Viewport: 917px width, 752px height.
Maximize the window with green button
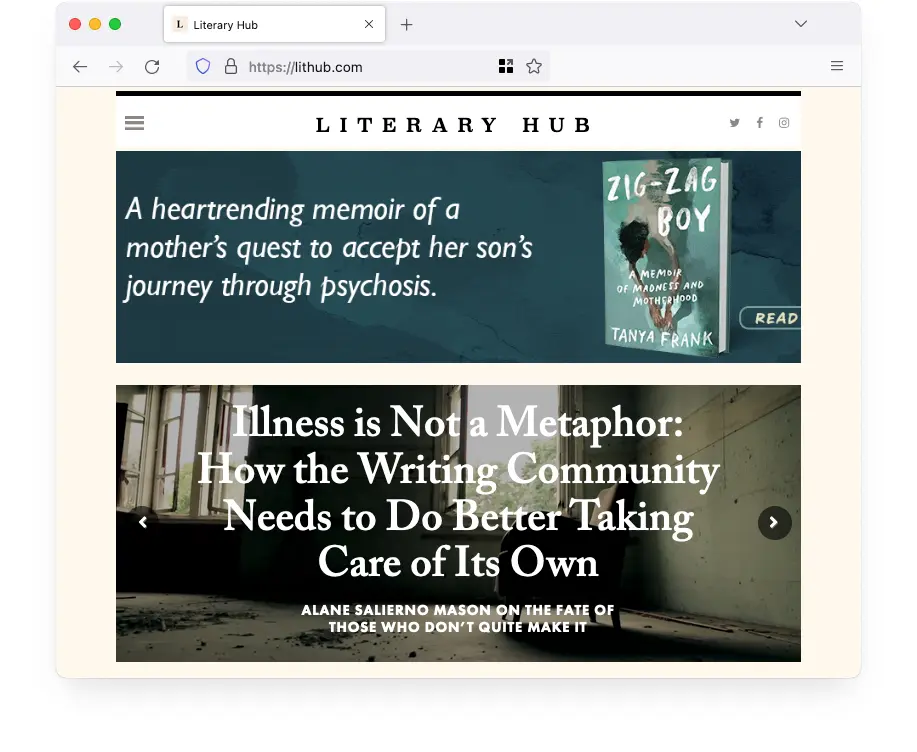115,24
